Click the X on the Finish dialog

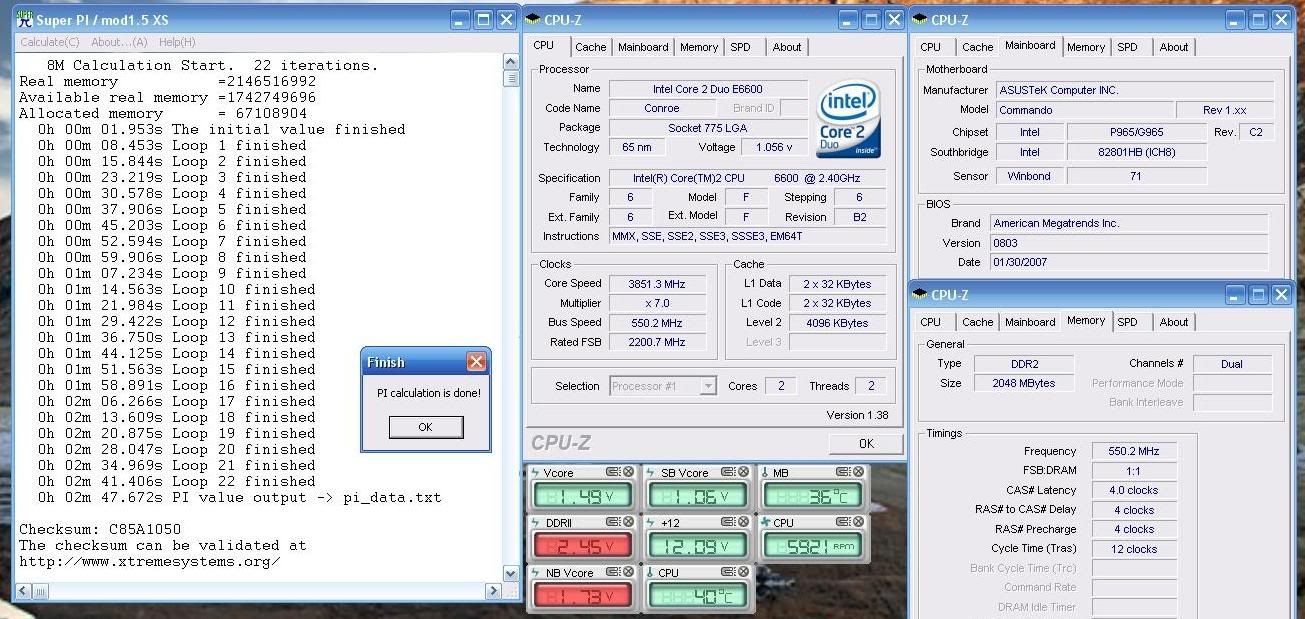[x=476, y=362]
